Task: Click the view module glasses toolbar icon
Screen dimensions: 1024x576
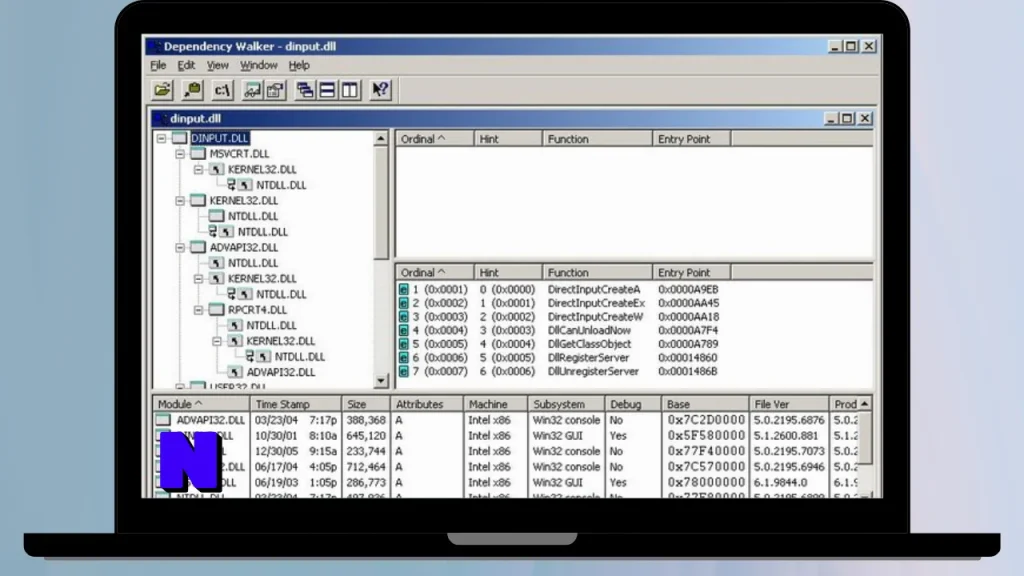Action: (251, 90)
